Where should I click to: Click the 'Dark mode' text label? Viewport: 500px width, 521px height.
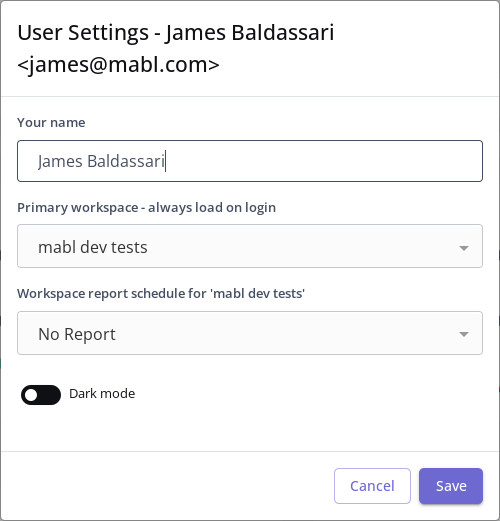102,394
